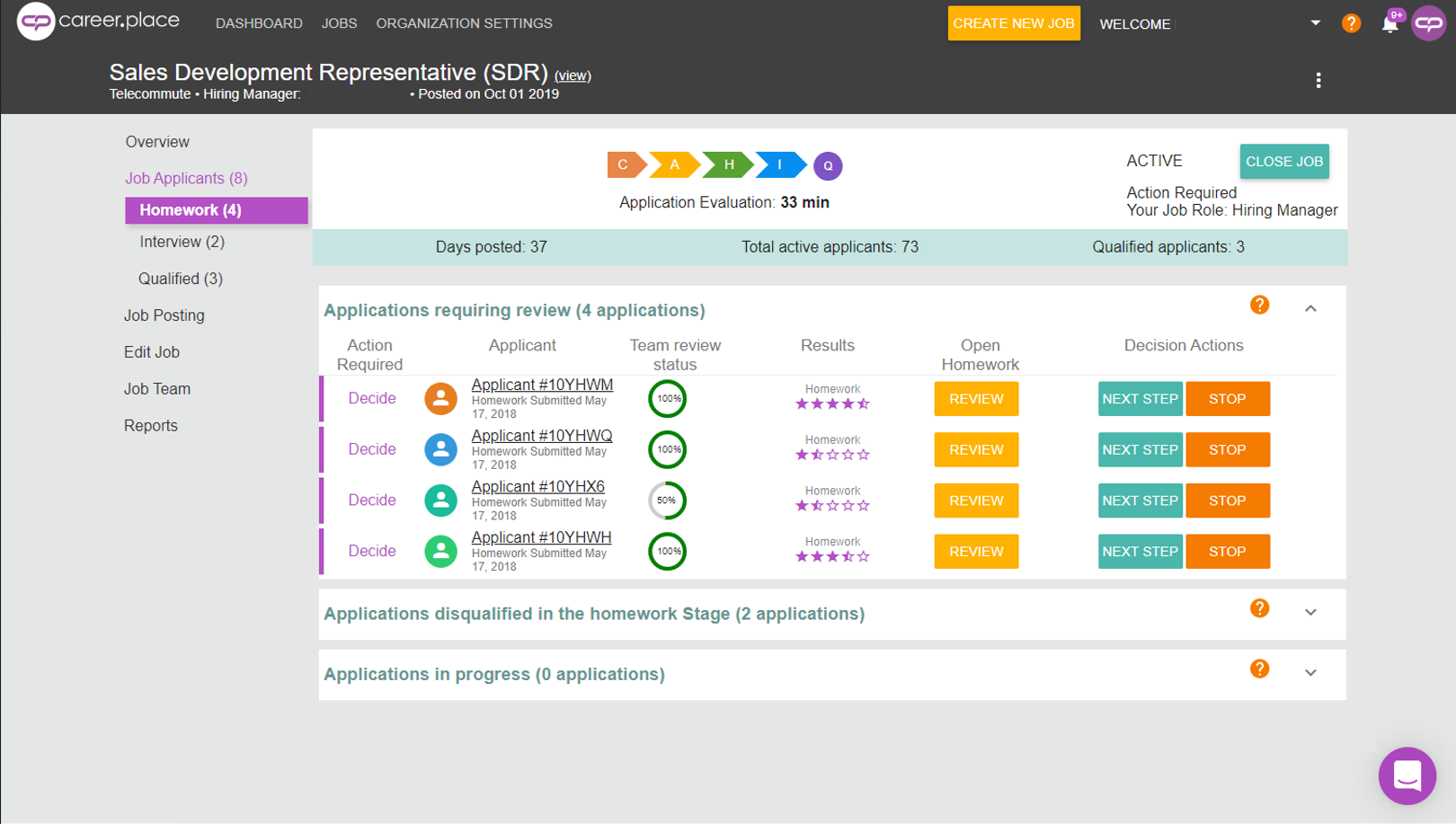Click 100% review progress for Applicant #10YHWH
This screenshot has height=824, width=1456.
(x=668, y=551)
